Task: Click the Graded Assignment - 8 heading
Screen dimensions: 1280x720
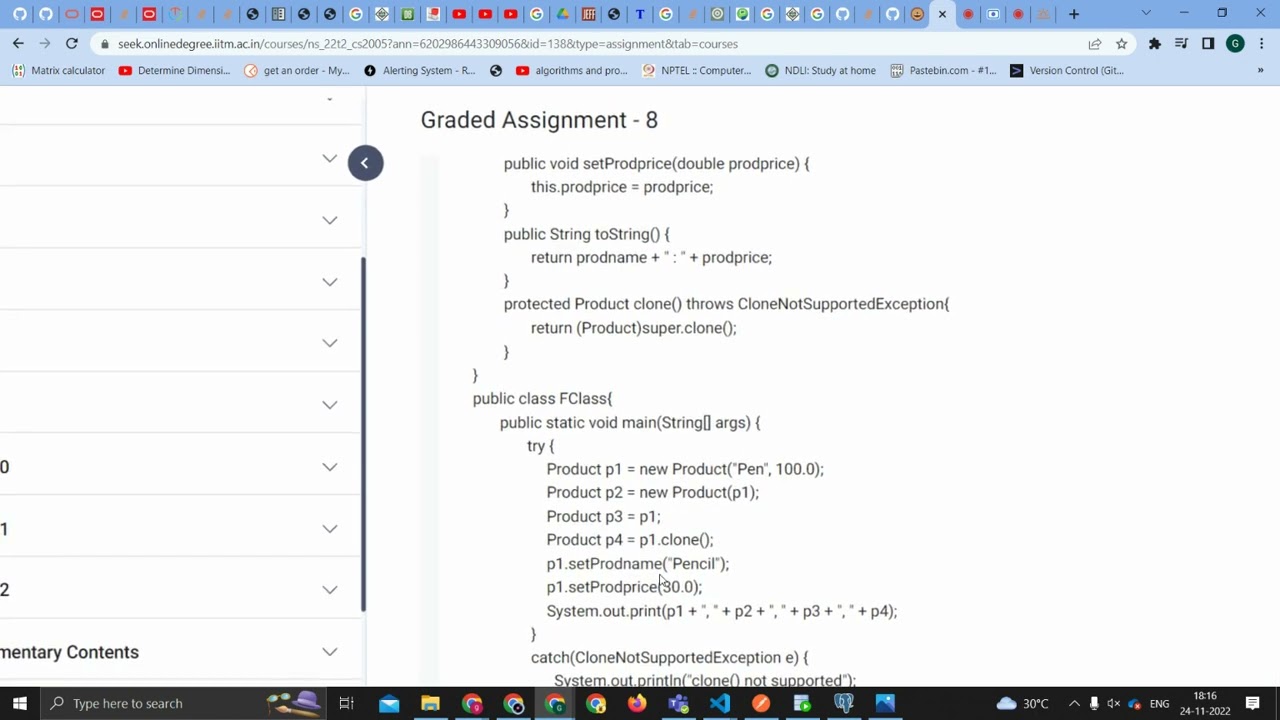Action: [x=539, y=120]
